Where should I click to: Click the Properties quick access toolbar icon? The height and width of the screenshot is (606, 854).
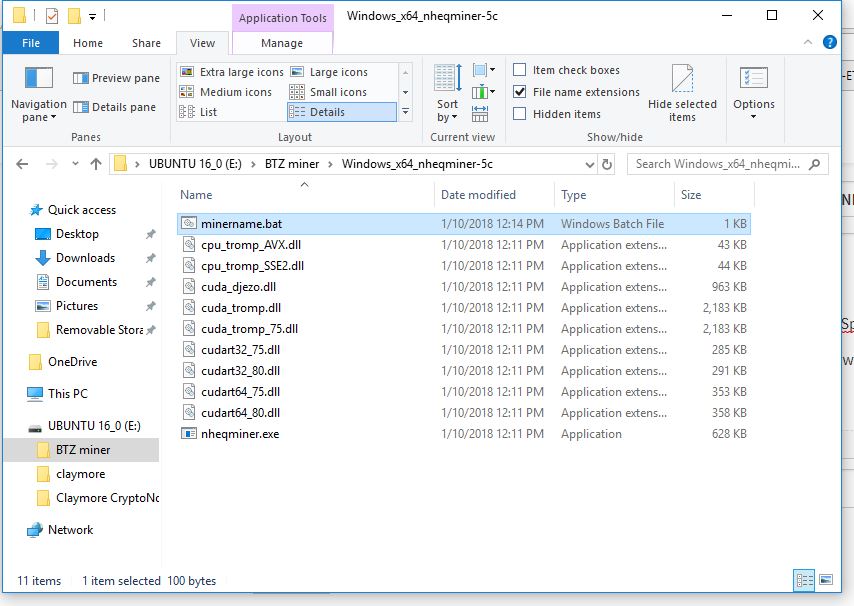coord(52,16)
